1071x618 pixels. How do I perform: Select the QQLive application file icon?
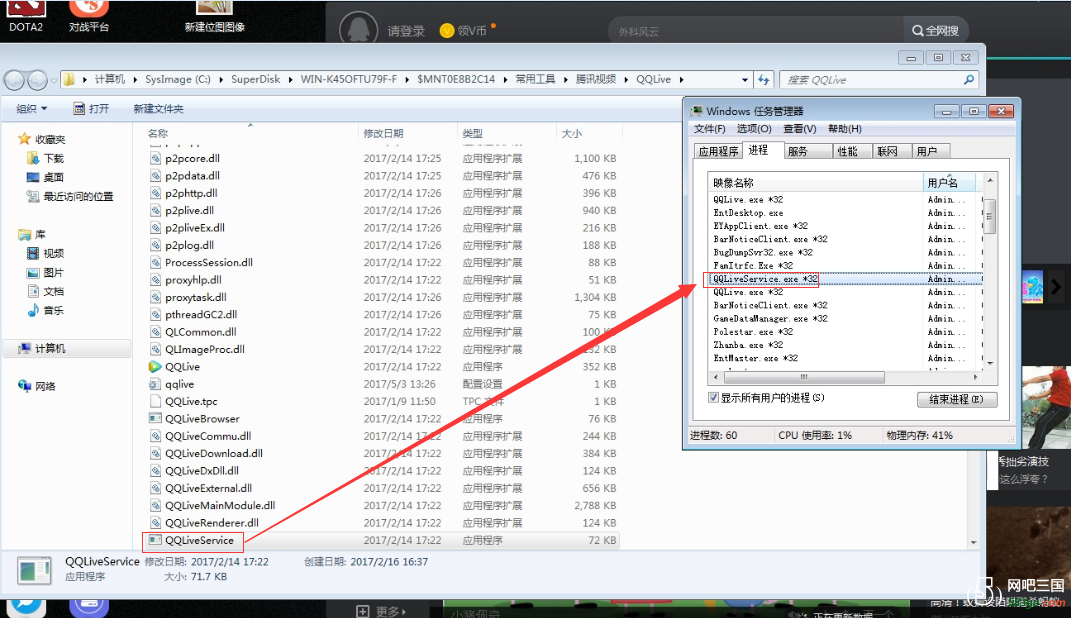(155, 367)
